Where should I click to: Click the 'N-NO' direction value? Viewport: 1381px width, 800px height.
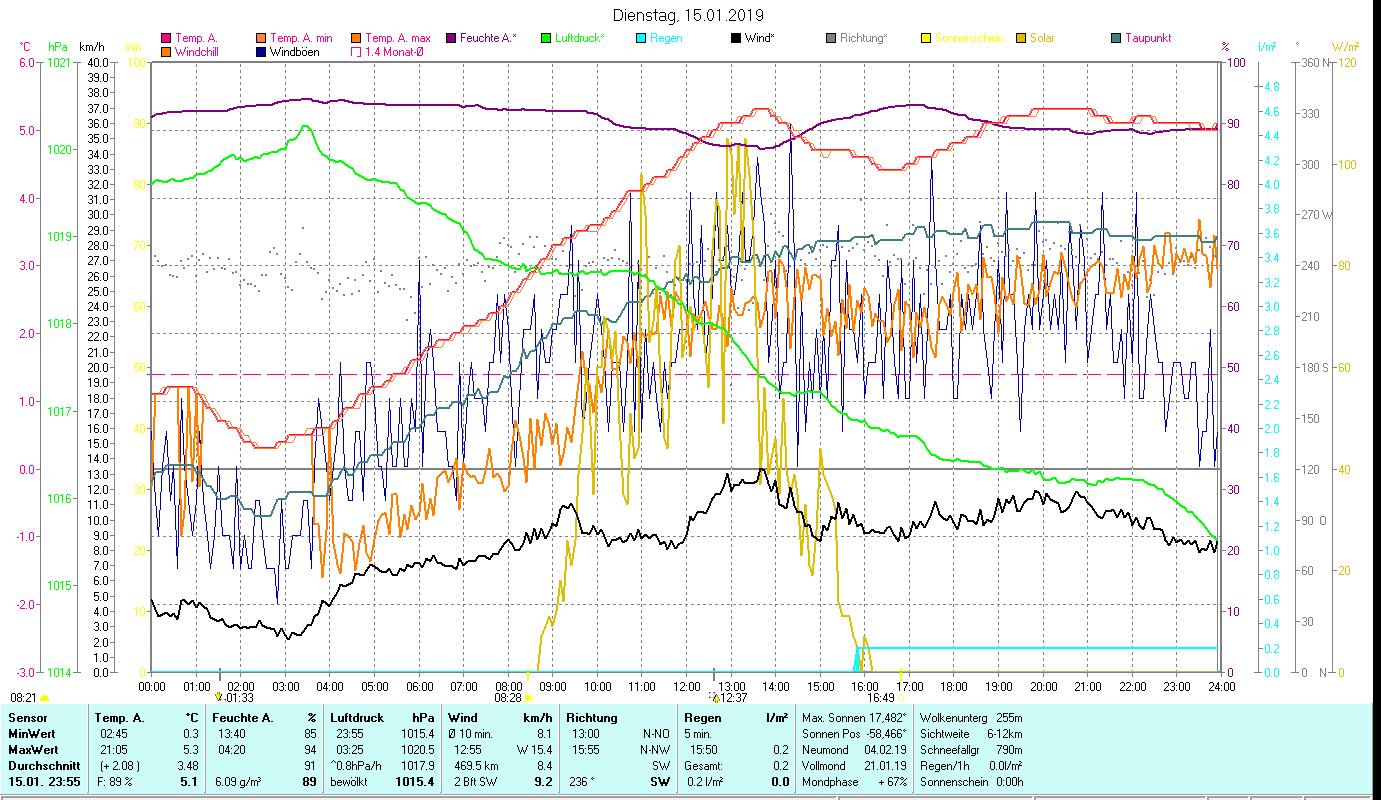(x=656, y=734)
